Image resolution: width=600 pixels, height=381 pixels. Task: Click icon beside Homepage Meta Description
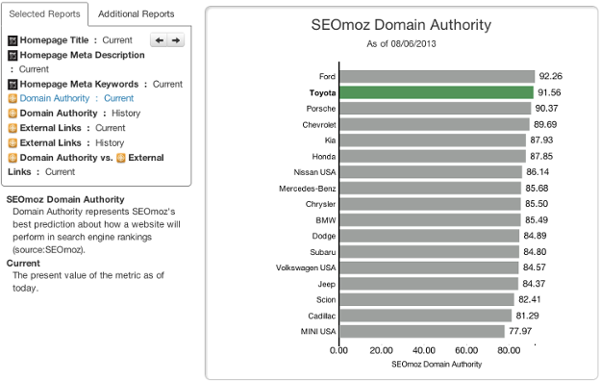(x=13, y=55)
